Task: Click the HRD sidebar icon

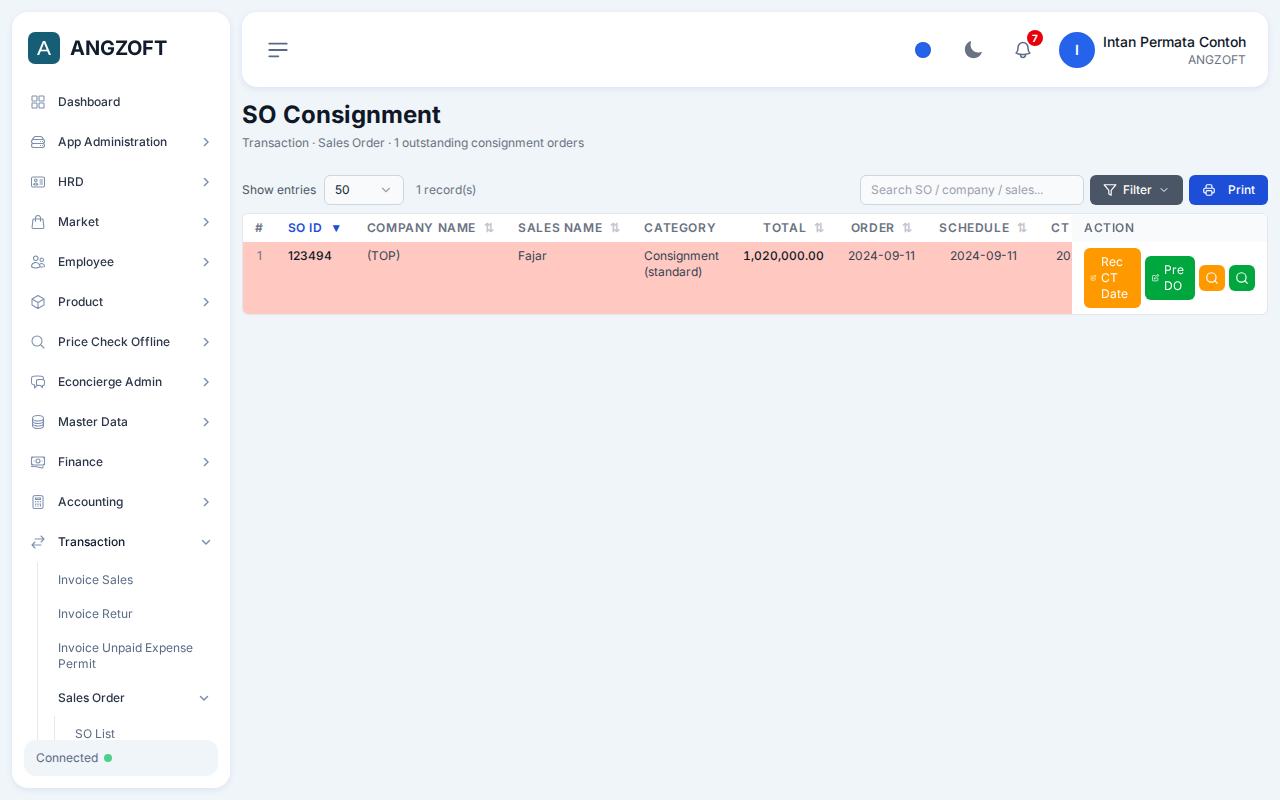Action: click(x=38, y=182)
